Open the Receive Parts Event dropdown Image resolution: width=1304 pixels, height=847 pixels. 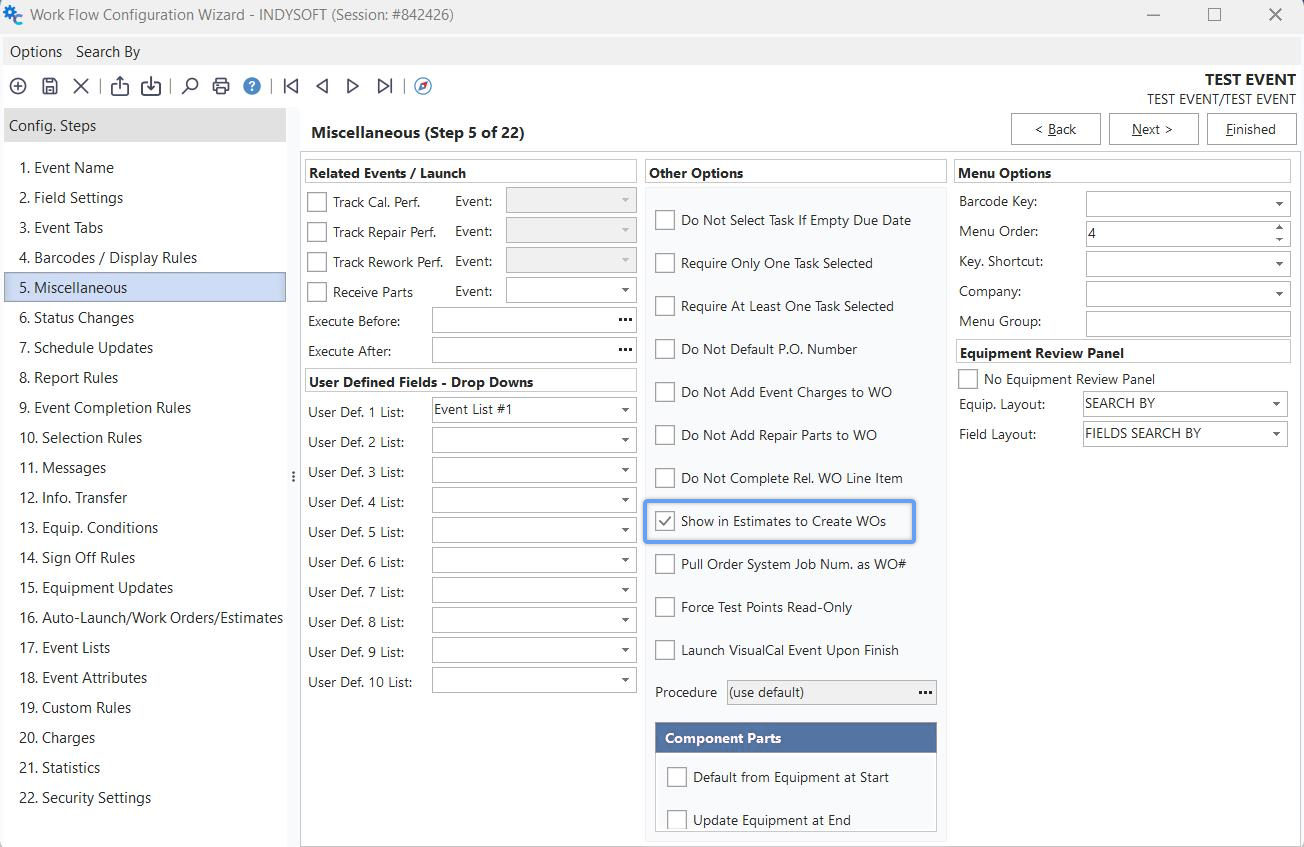click(625, 291)
